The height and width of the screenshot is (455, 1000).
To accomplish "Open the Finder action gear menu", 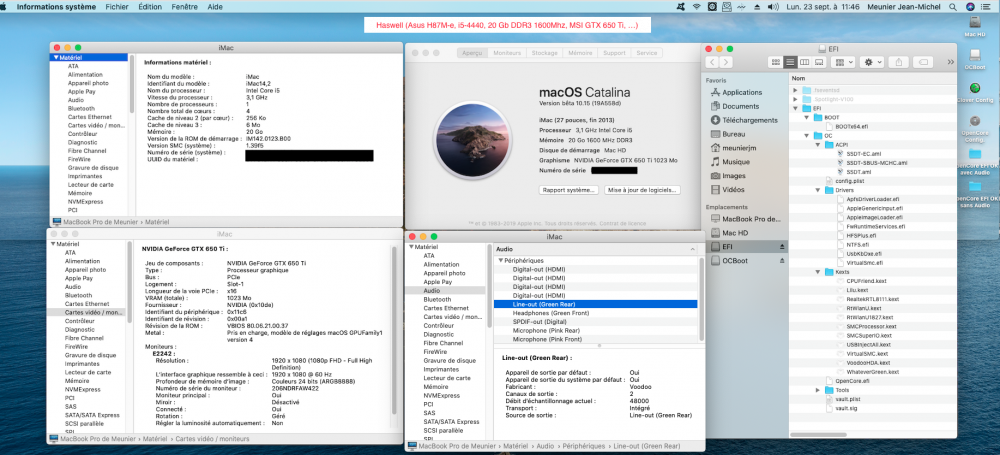I will tap(871, 62).
